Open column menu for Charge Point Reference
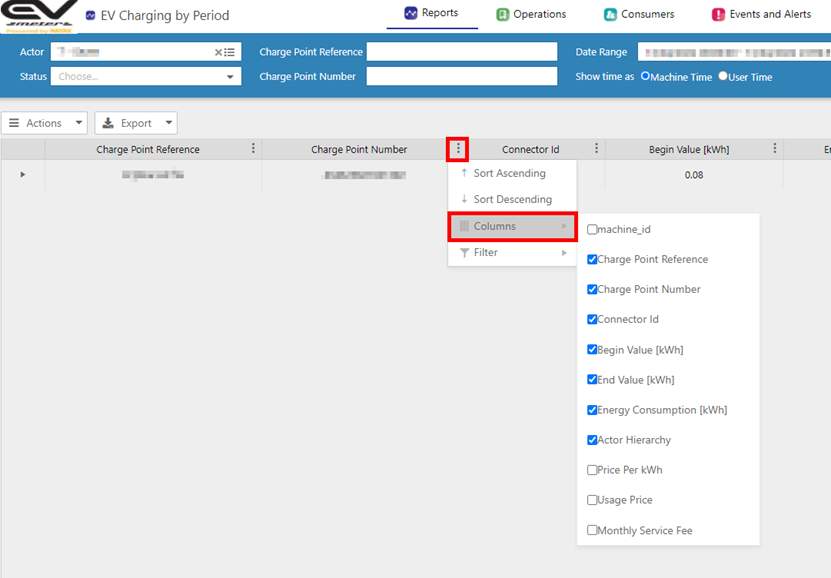 pyautogui.click(x=253, y=149)
